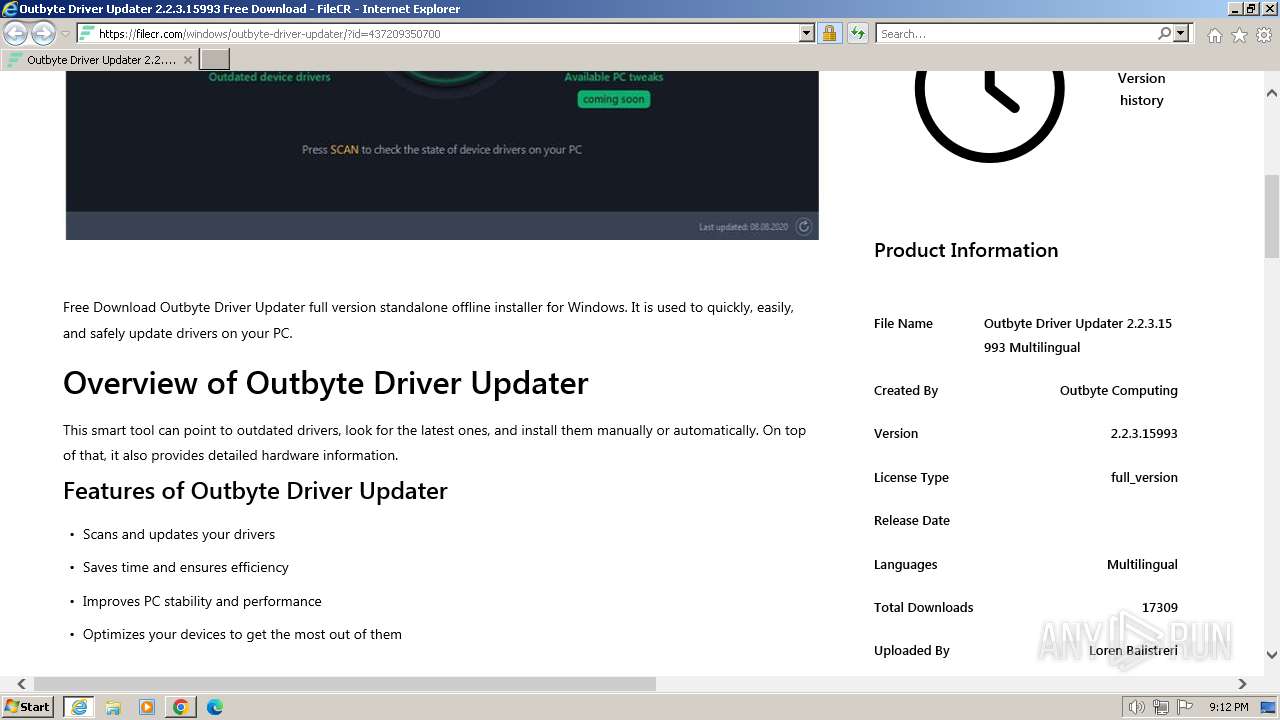Click the 'Overview of Outbyte Driver Updater' heading
The image size is (1280, 720).
point(326,383)
